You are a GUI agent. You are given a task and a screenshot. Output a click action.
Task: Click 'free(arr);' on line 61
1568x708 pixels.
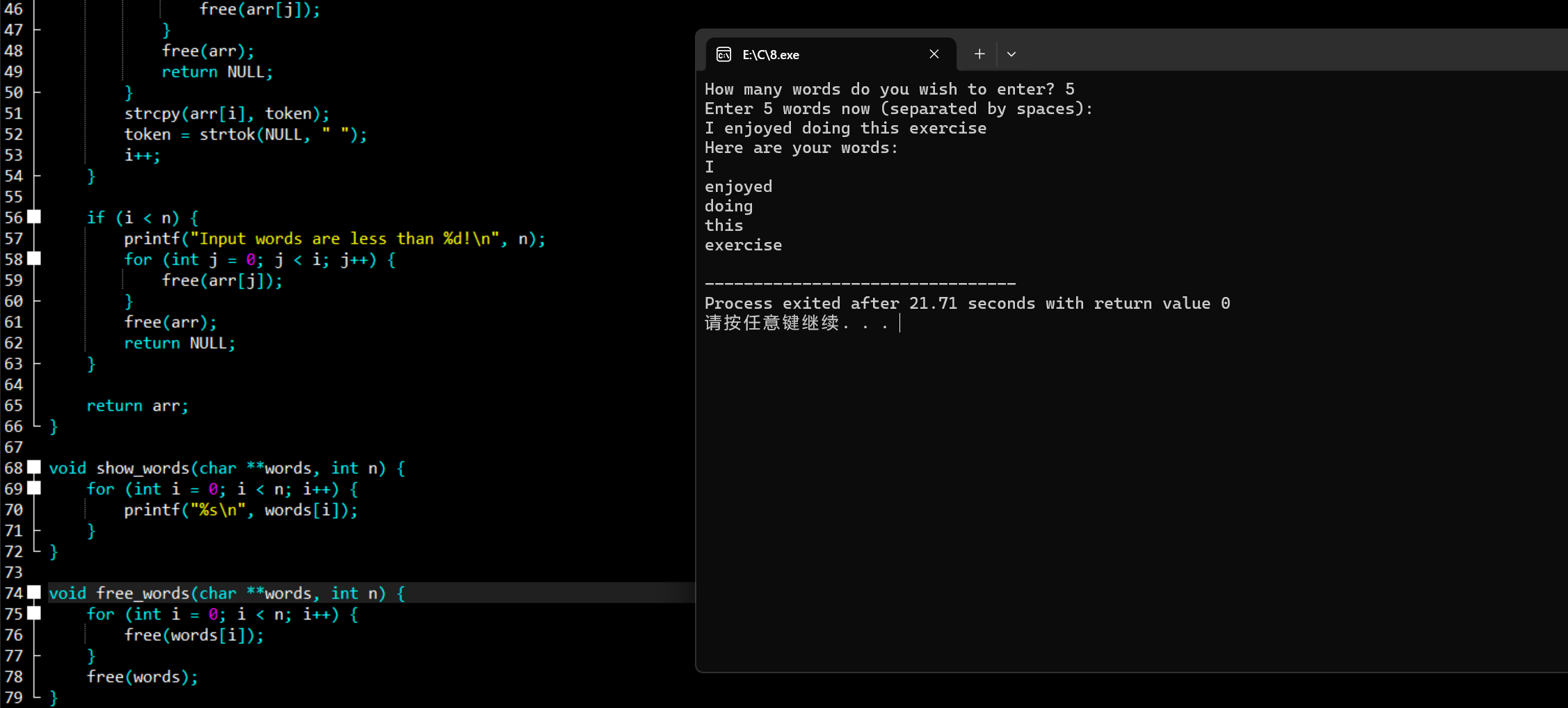(x=170, y=322)
